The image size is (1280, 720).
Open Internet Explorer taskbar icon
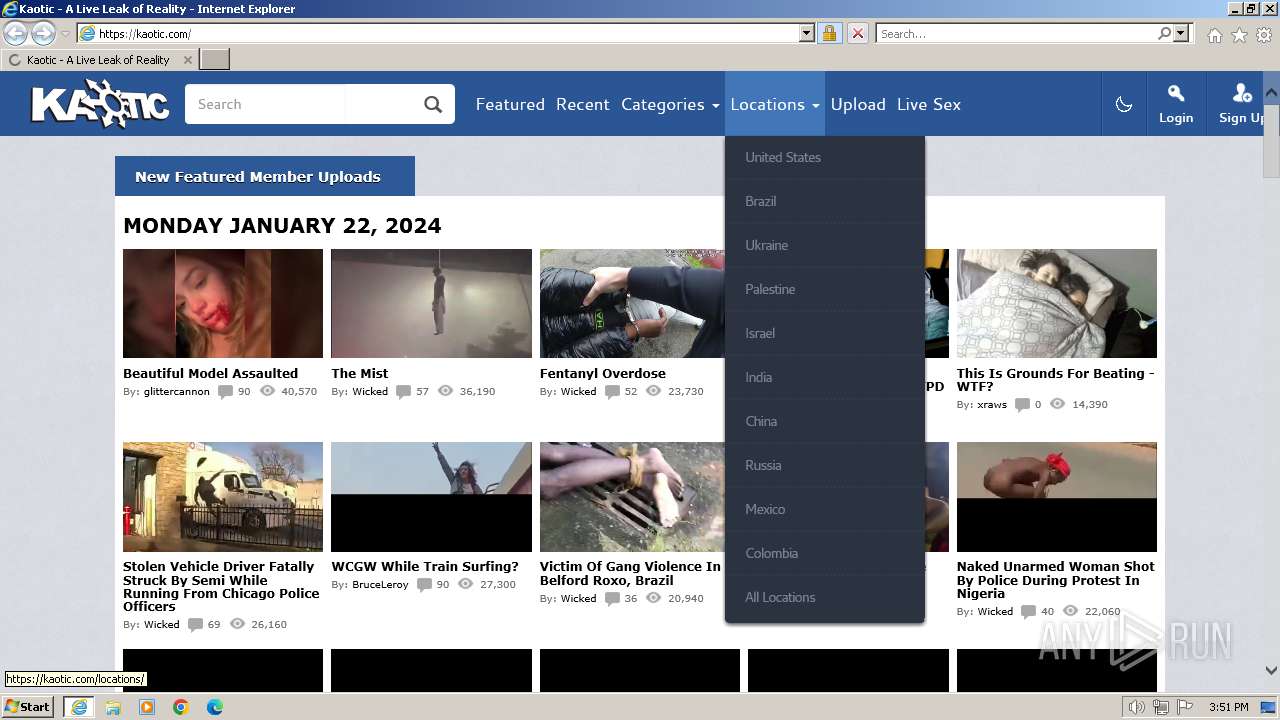(x=79, y=707)
